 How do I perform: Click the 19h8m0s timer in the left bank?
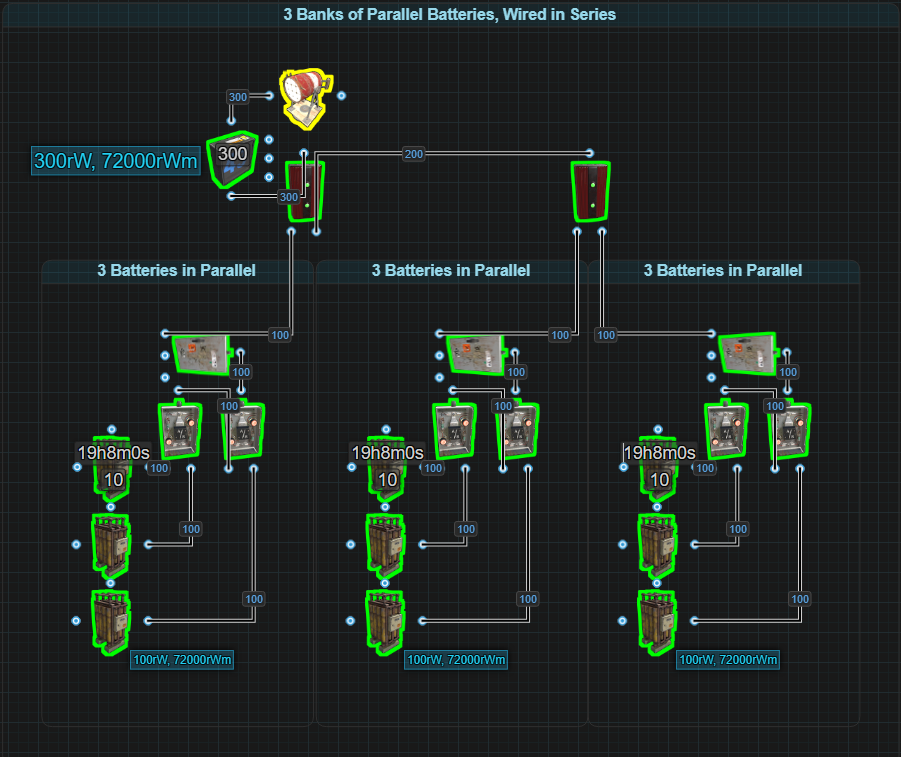113,453
